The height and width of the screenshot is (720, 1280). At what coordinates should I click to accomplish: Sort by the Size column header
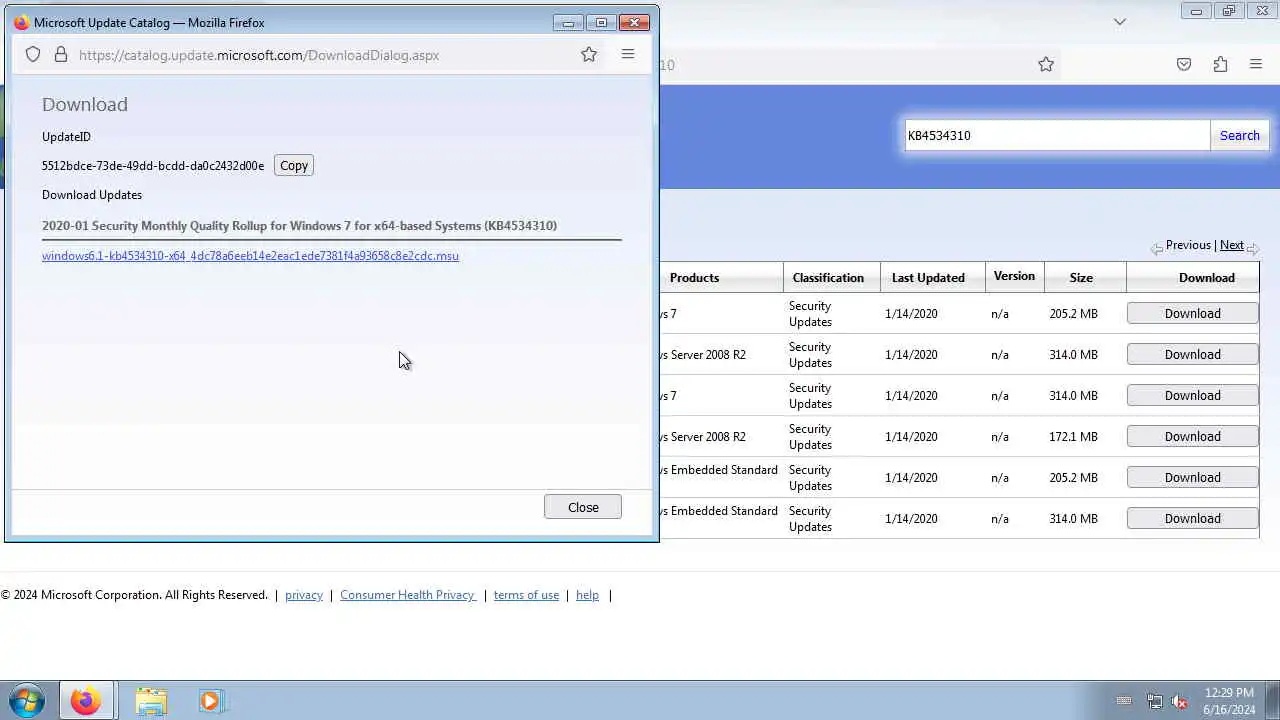coord(1081,278)
